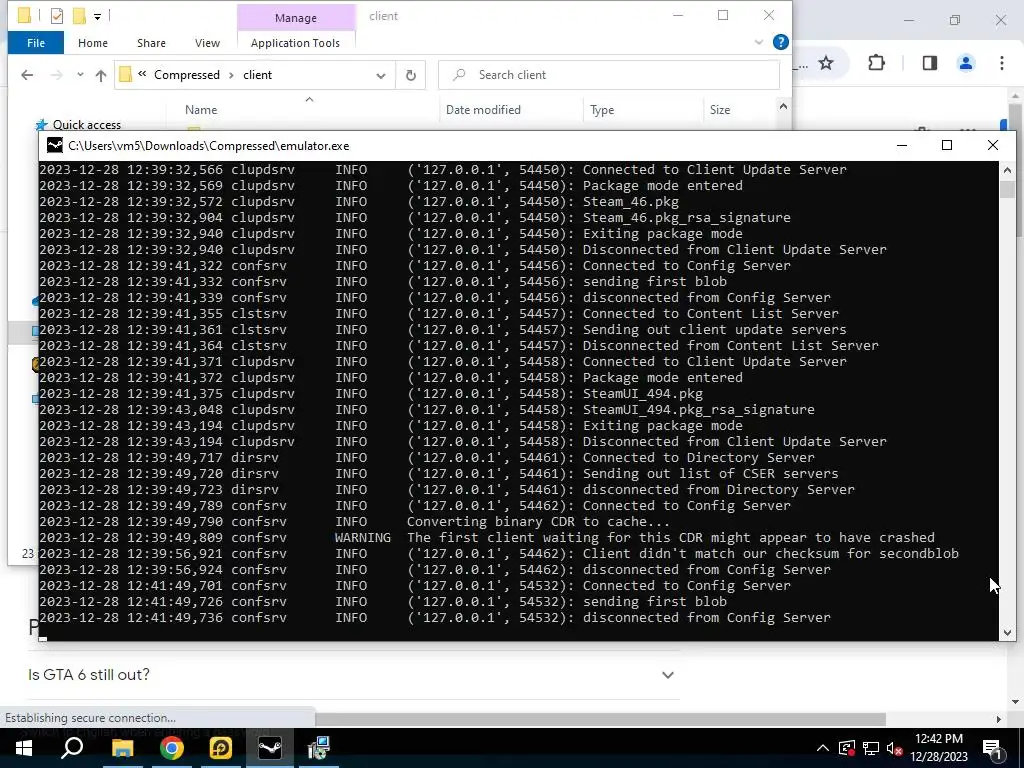Restore down the Chrome window

954,20
